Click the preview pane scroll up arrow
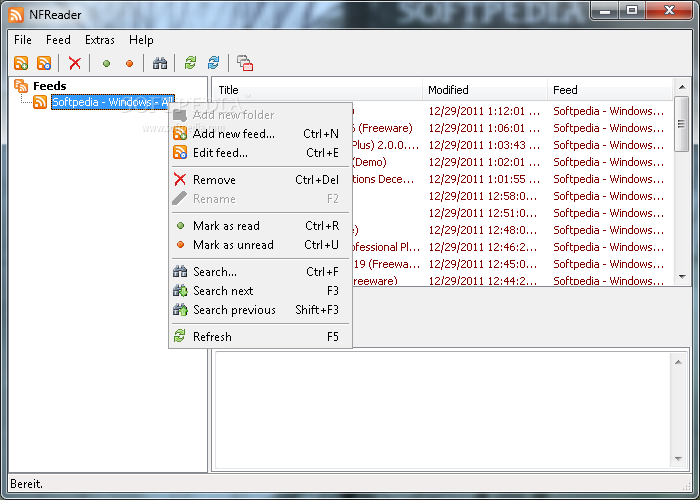Image resolution: width=700 pixels, height=500 pixels. [x=678, y=362]
